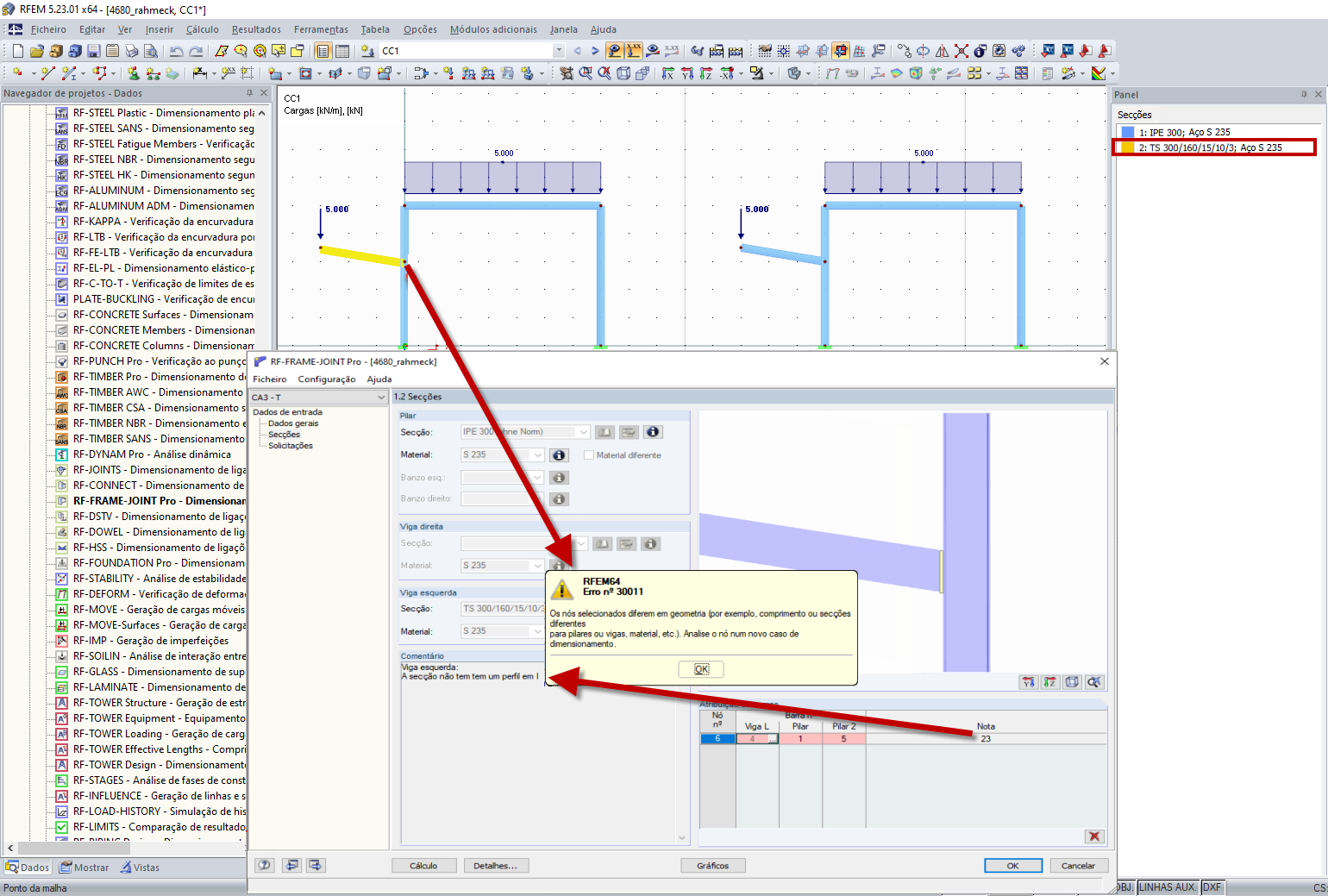Toggle the table view button

(x=341, y=51)
